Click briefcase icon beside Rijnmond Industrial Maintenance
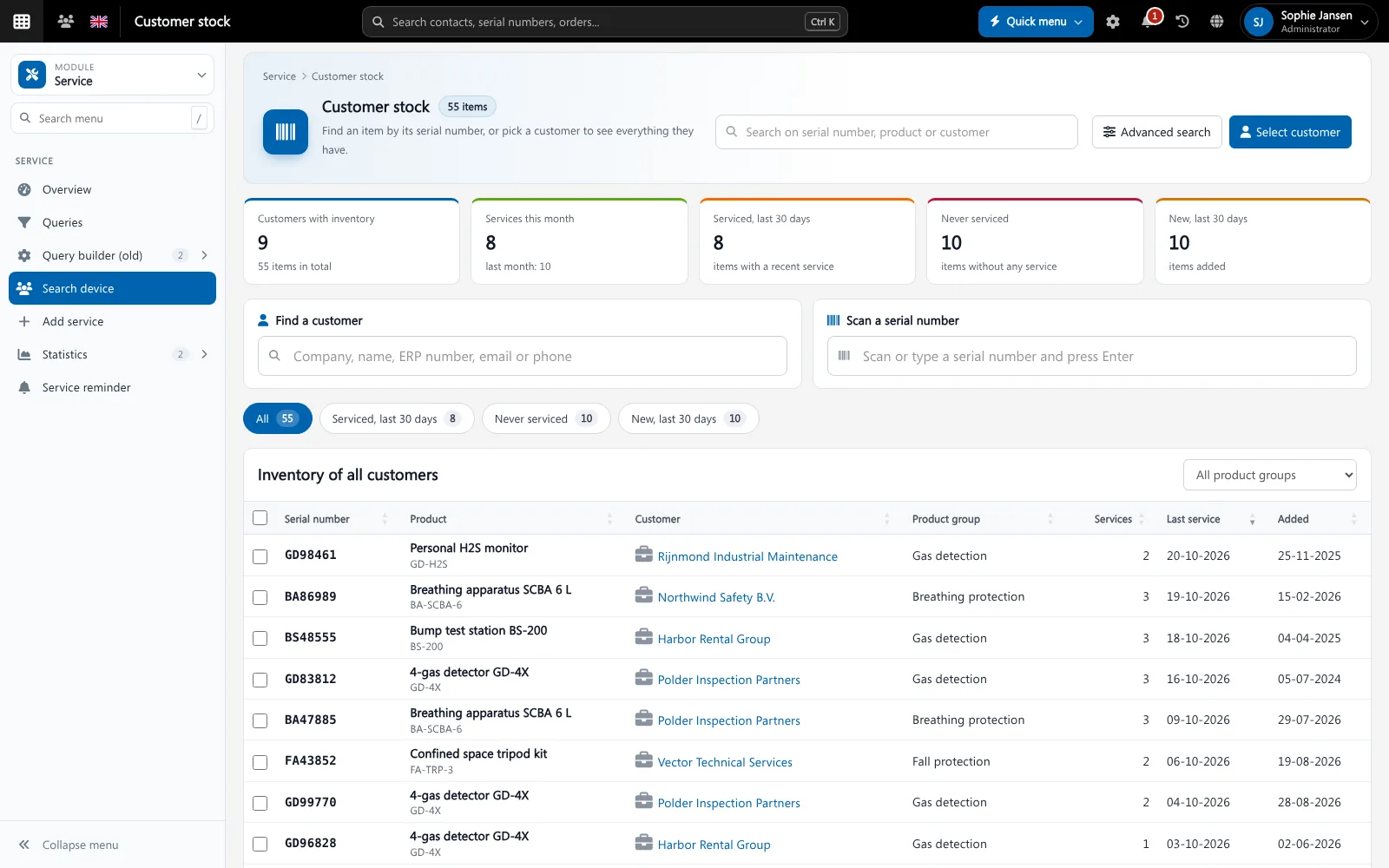 (x=644, y=555)
